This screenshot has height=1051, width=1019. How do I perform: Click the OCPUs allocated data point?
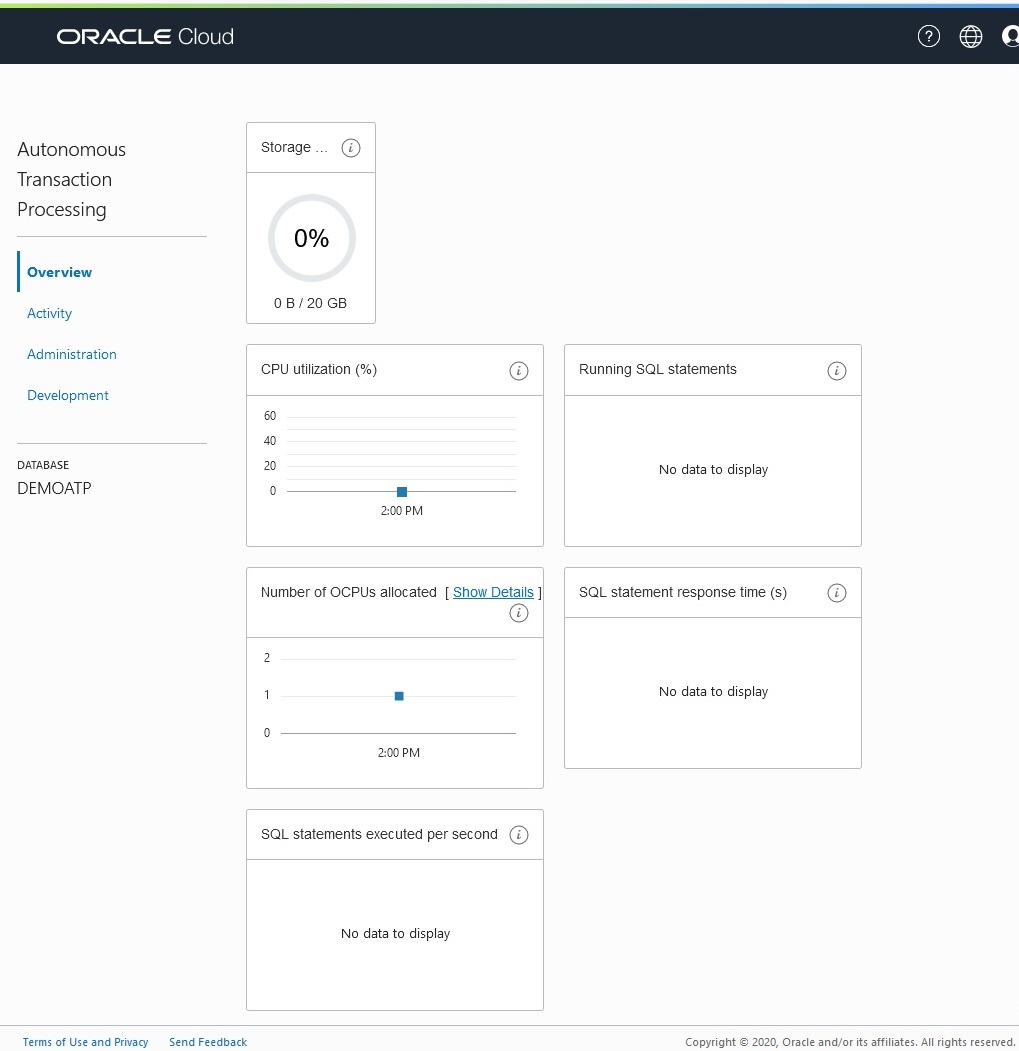point(399,696)
